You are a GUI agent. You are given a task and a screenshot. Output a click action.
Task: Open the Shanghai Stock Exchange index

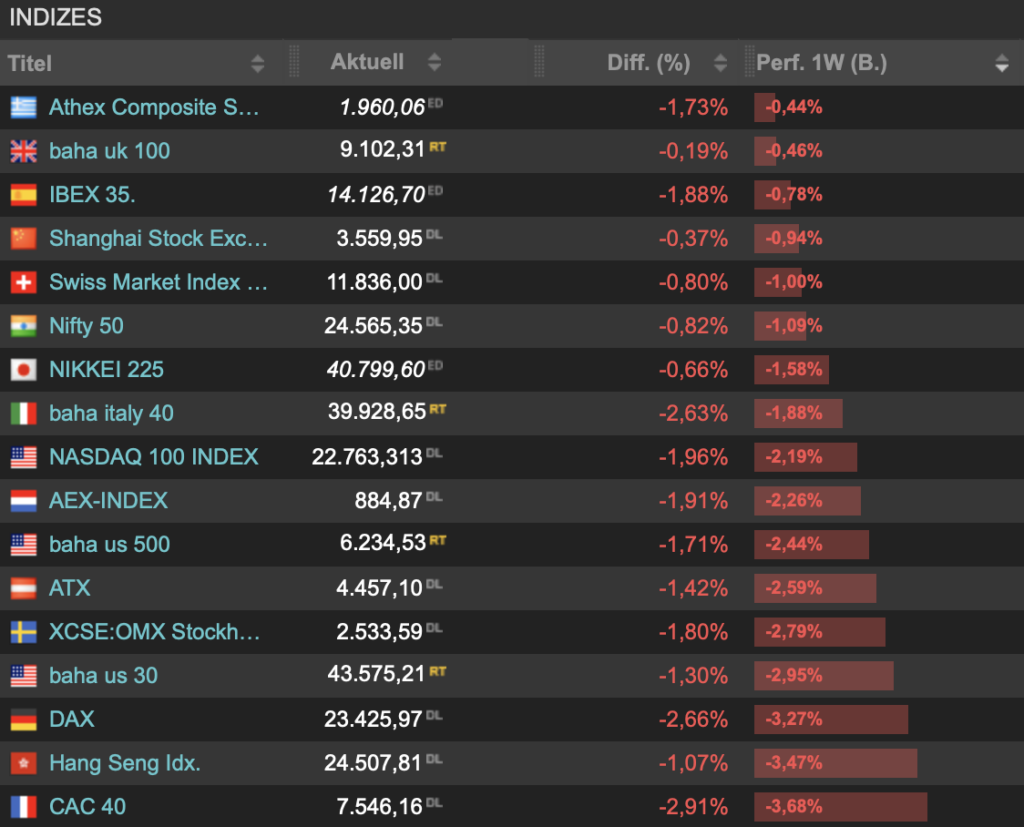pos(159,238)
